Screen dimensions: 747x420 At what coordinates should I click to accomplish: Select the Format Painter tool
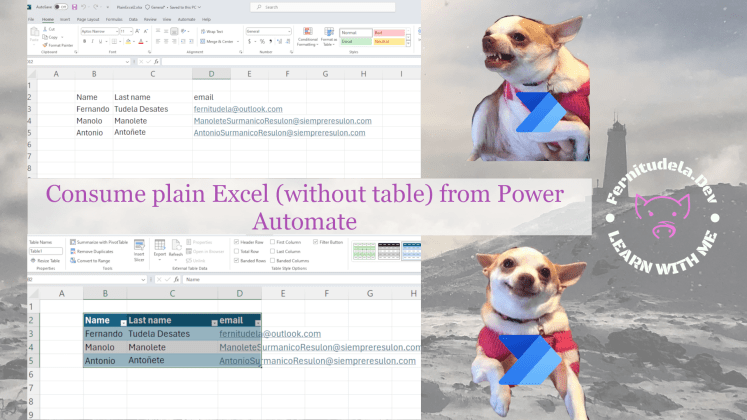pos(58,45)
